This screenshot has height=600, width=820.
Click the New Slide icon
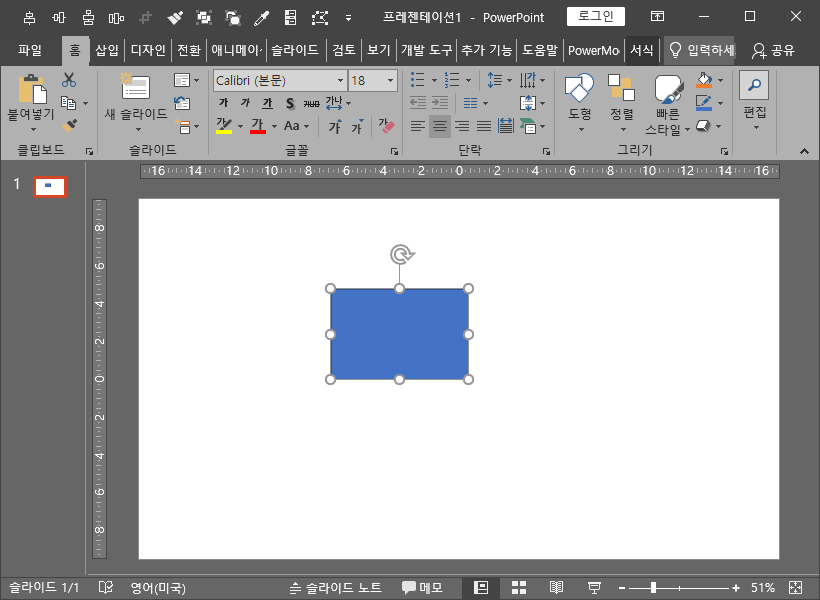point(135,87)
